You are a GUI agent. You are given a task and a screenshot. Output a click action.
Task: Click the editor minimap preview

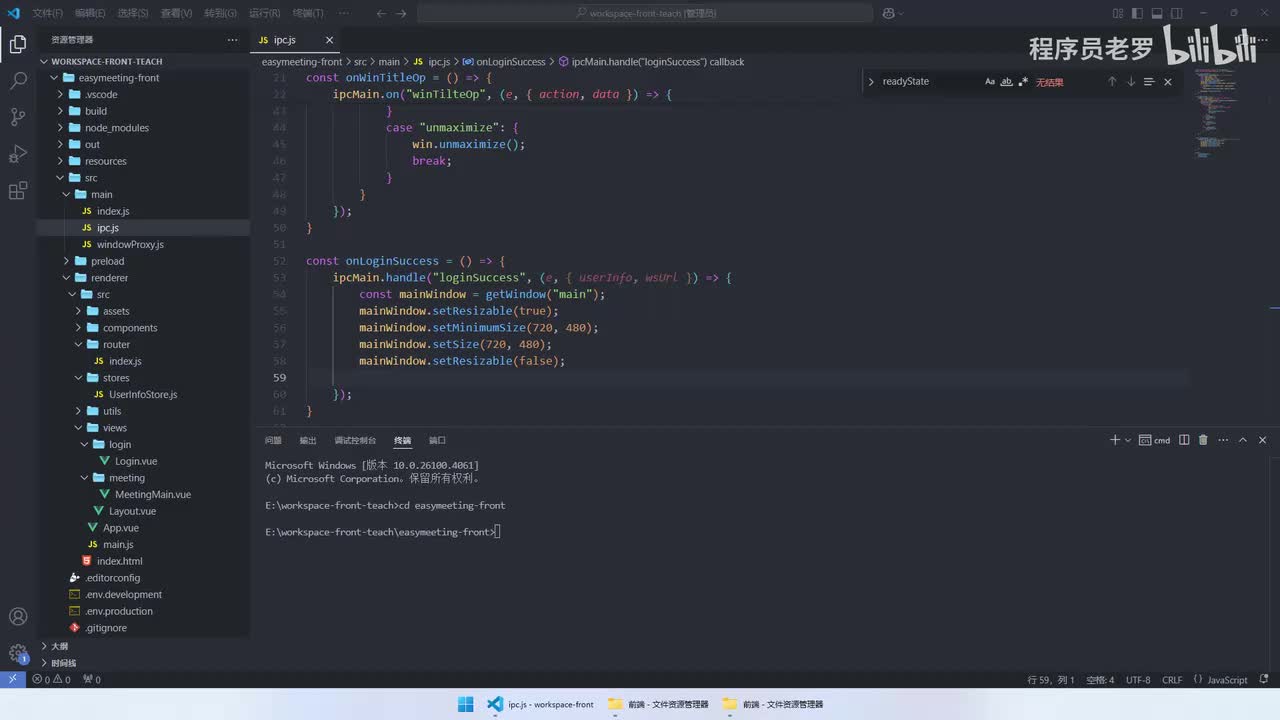pos(1216,110)
